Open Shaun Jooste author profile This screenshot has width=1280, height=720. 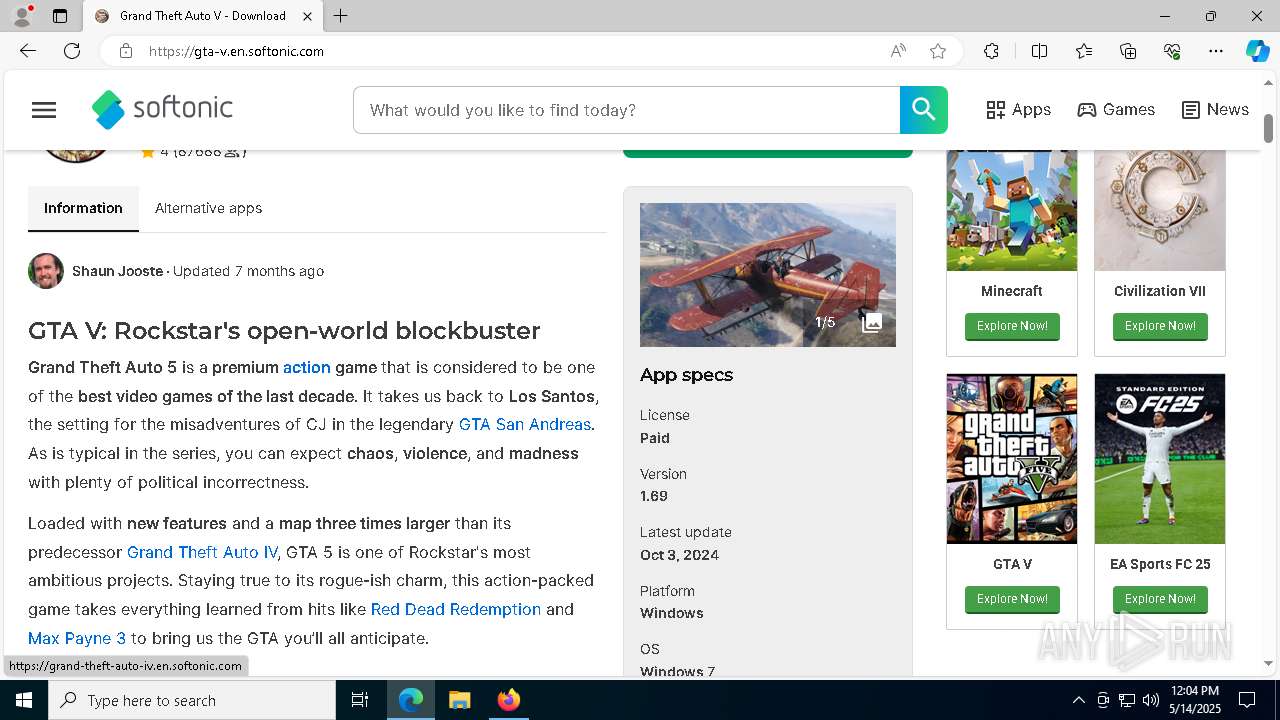point(117,271)
